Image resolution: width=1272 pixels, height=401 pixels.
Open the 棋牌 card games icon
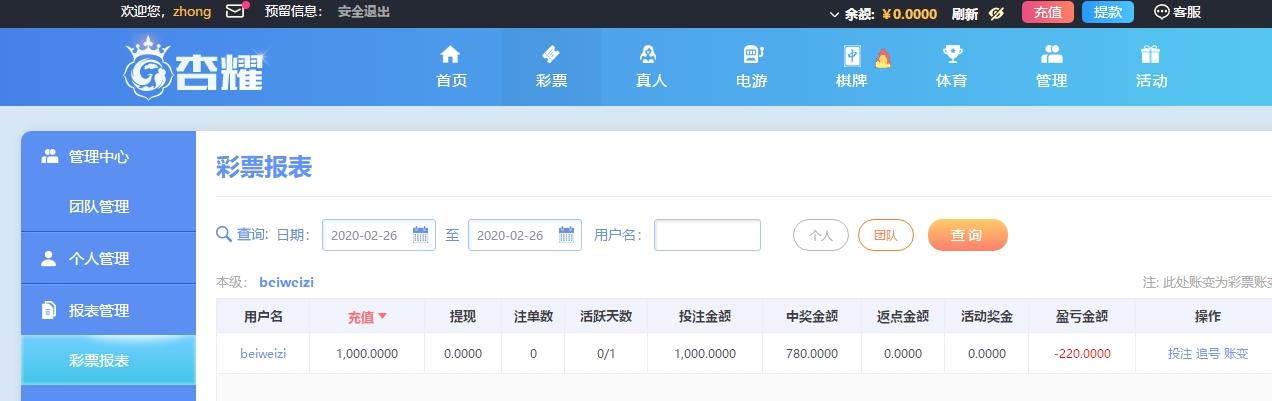pos(851,56)
